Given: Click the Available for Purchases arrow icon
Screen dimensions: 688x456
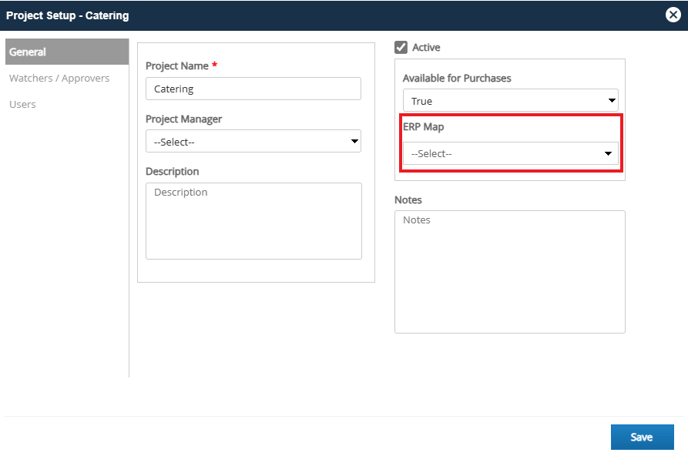Looking at the screenshot, I should point(612,101).
